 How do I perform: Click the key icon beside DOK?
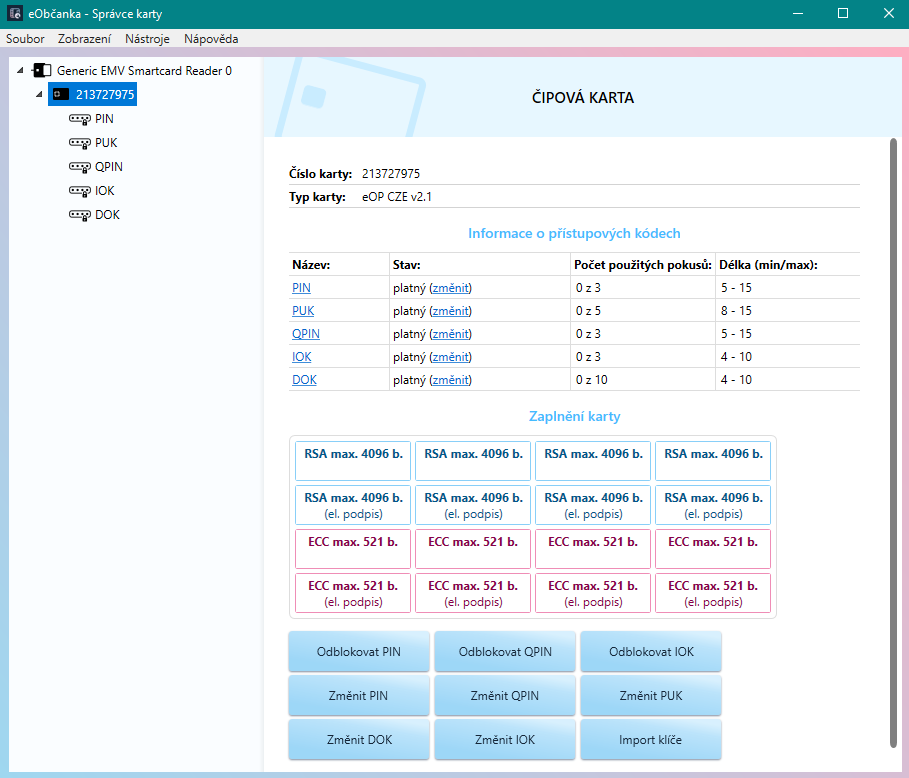[79, 215]
